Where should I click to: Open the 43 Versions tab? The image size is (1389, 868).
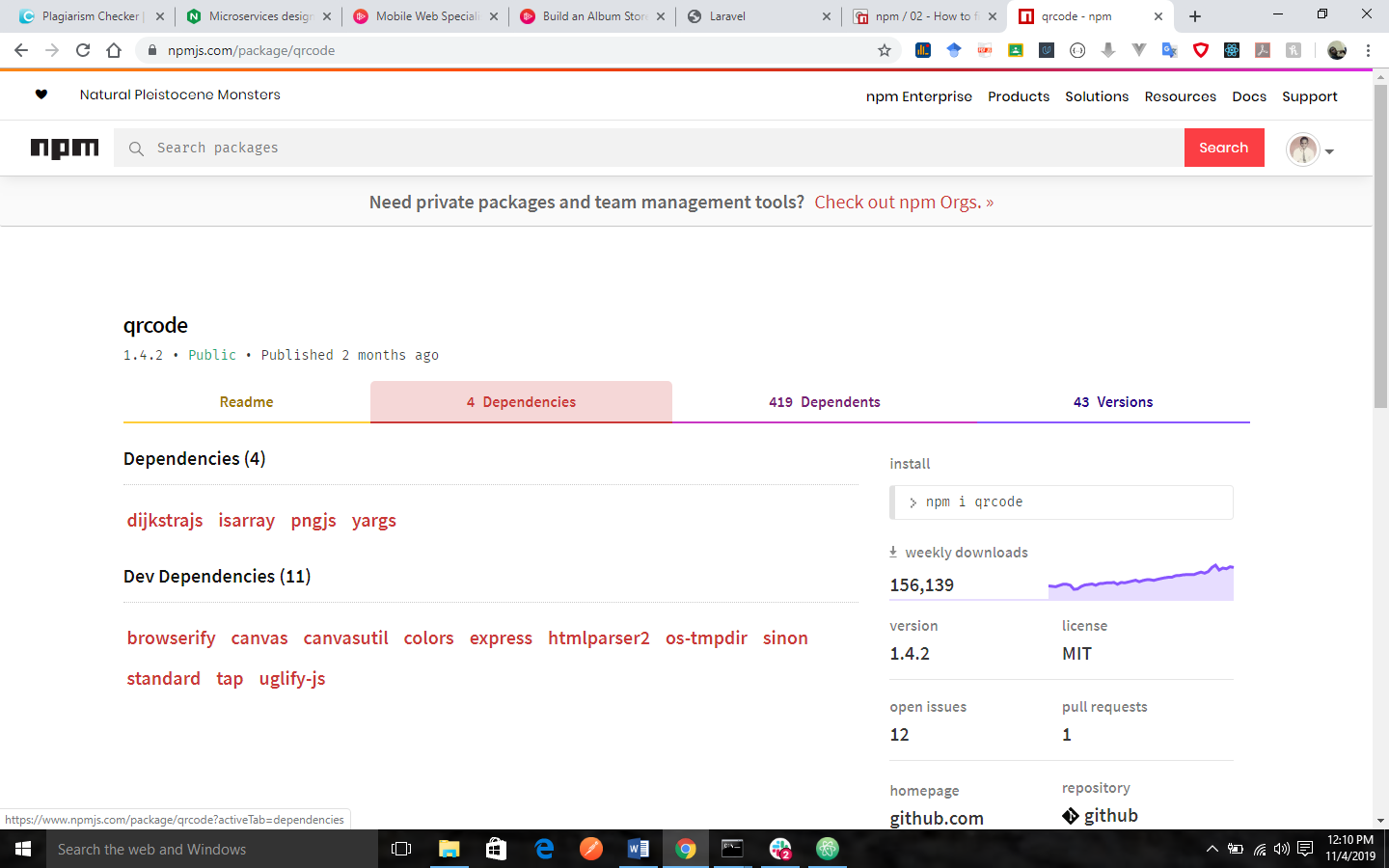(x=1113, y=402)
